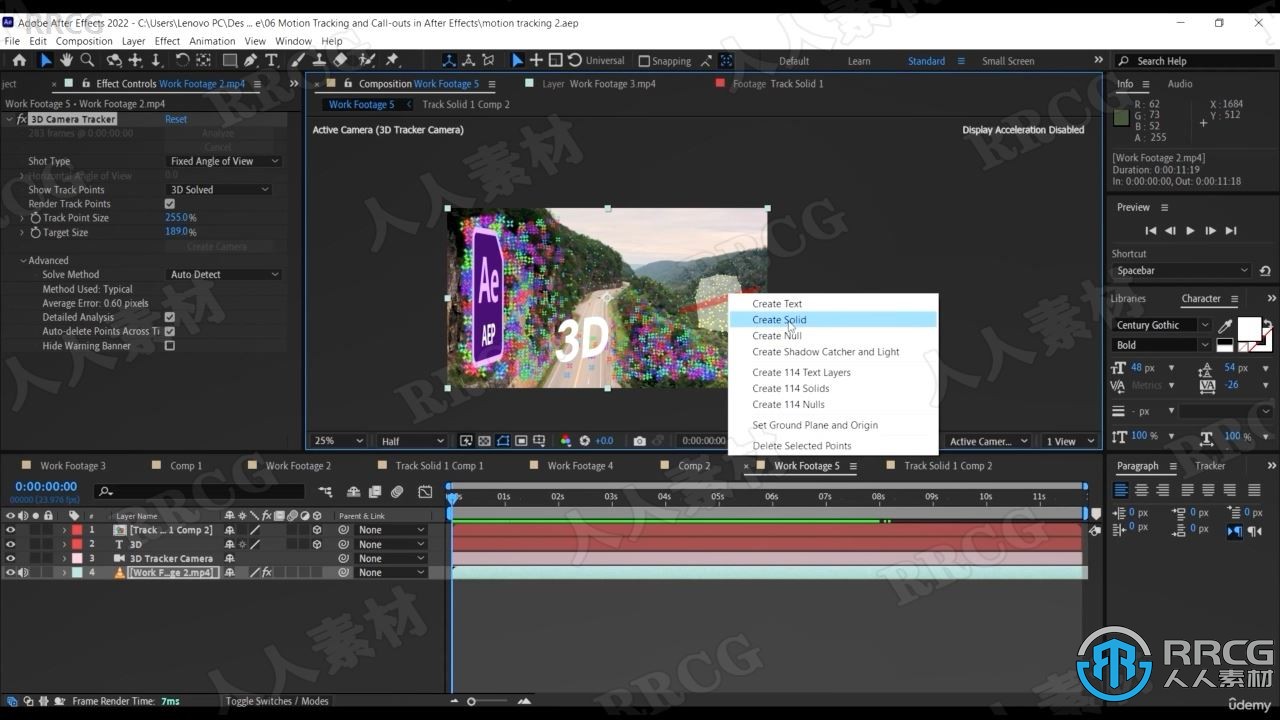Expand the Track Point Size property
The height and width of the screenshot is (720, 1280).
23,218
